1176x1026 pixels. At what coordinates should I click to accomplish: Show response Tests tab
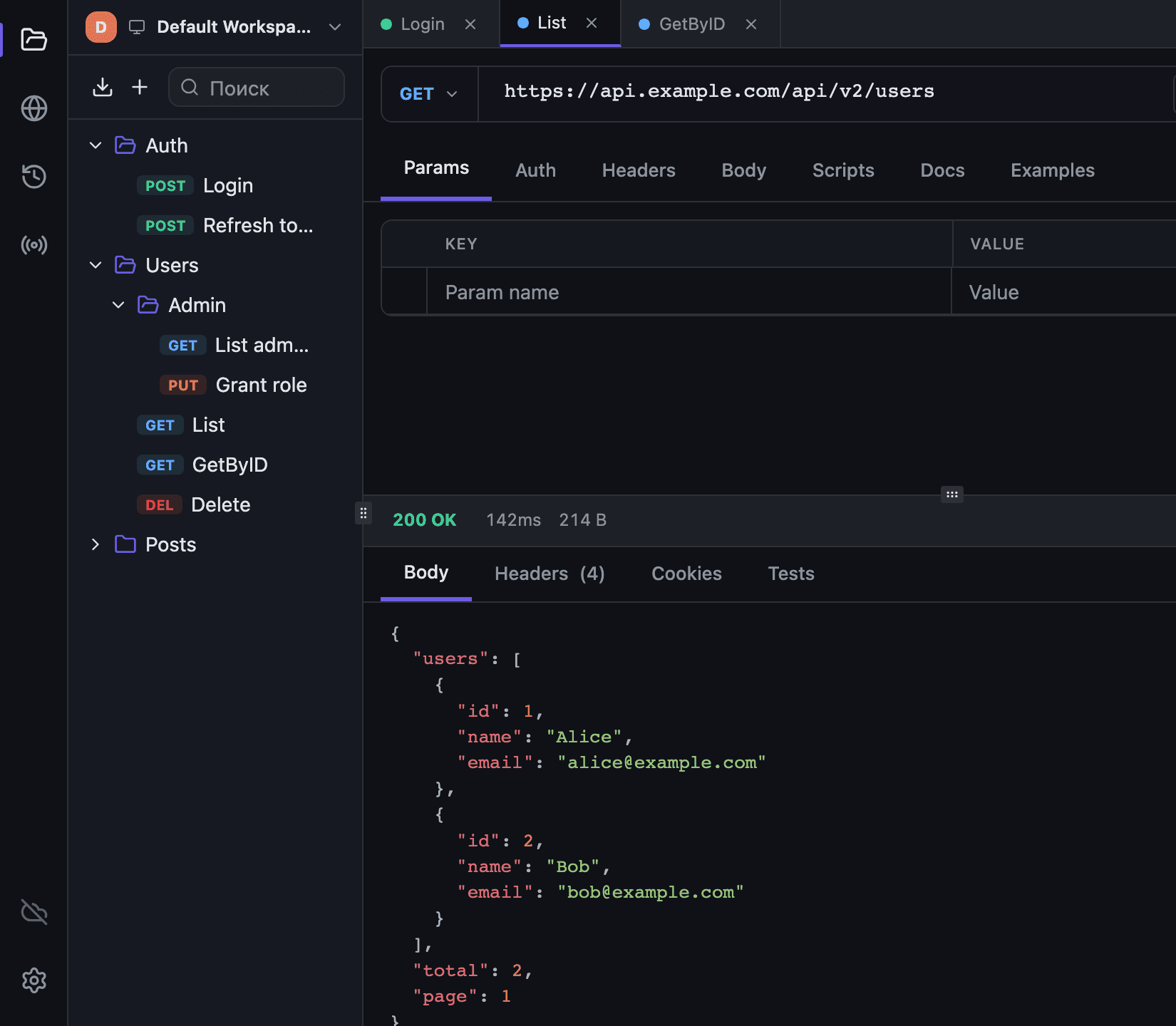(791, 574)
